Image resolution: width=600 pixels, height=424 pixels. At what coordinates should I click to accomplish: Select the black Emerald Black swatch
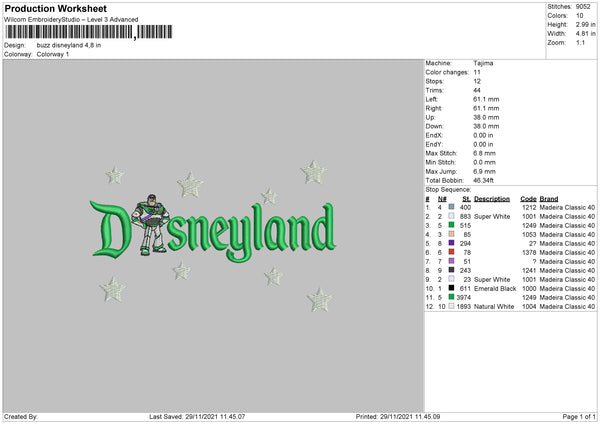pyautogui.click(x=451, y=288)
